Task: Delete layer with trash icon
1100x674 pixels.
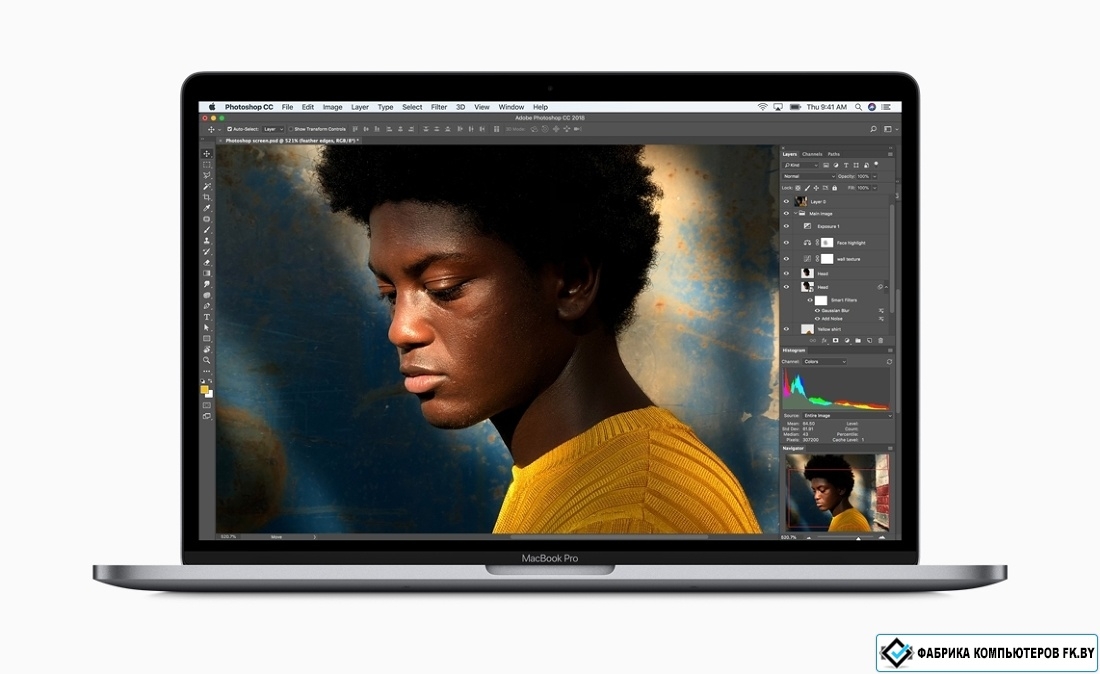Action: tap(880, 340)
